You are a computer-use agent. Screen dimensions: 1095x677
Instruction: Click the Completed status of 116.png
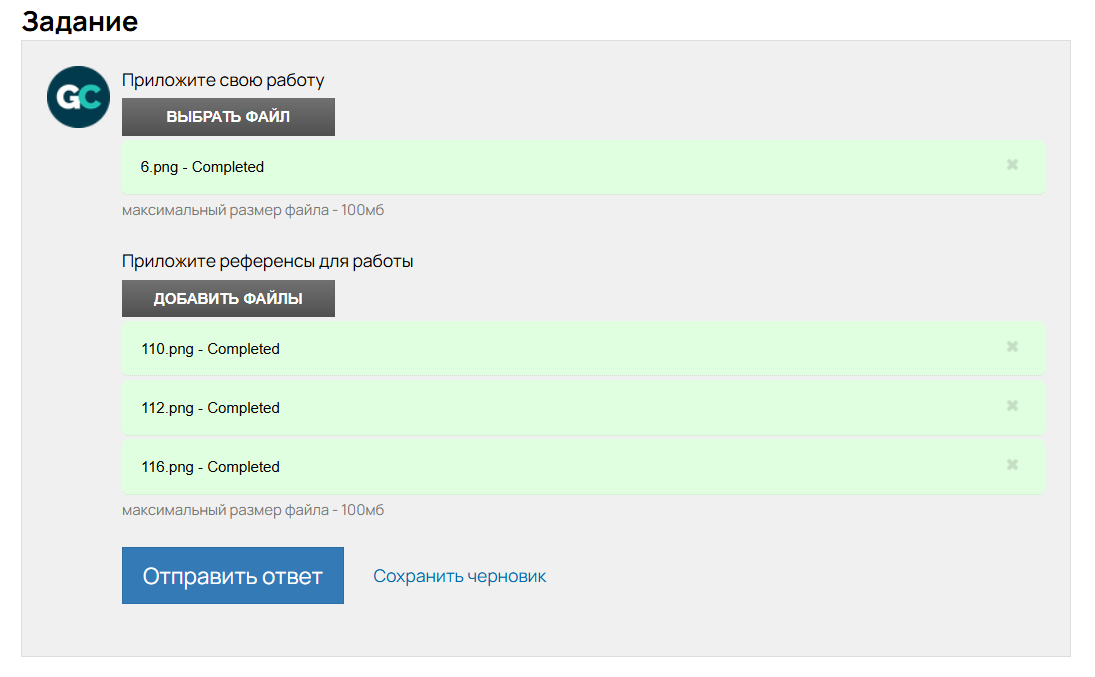(x=243, y=467)
